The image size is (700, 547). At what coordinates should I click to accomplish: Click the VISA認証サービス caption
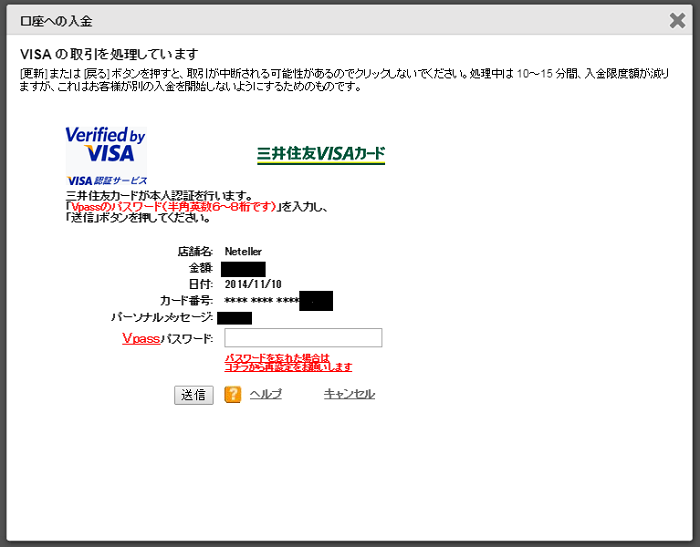[107, 180]
